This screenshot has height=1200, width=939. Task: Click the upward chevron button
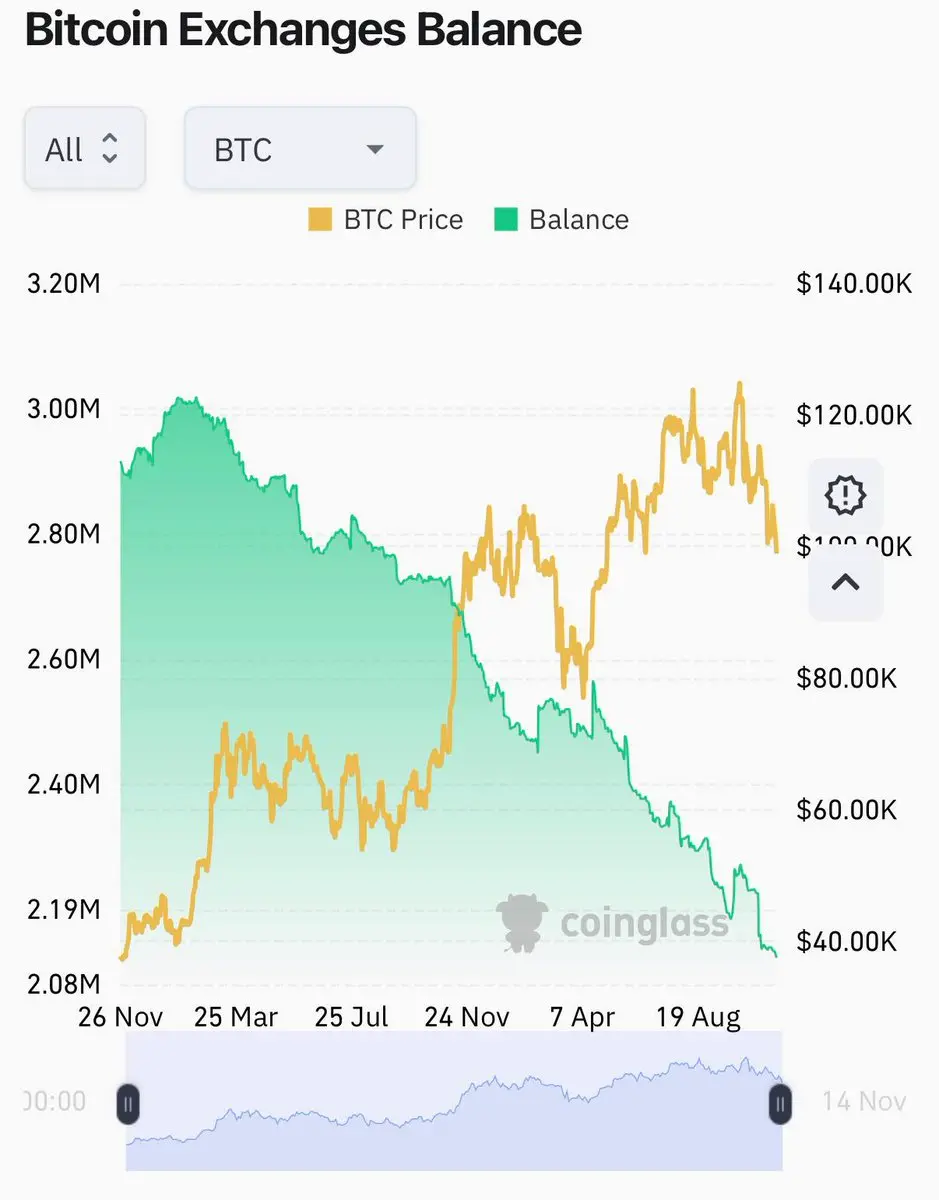[845, 582]
